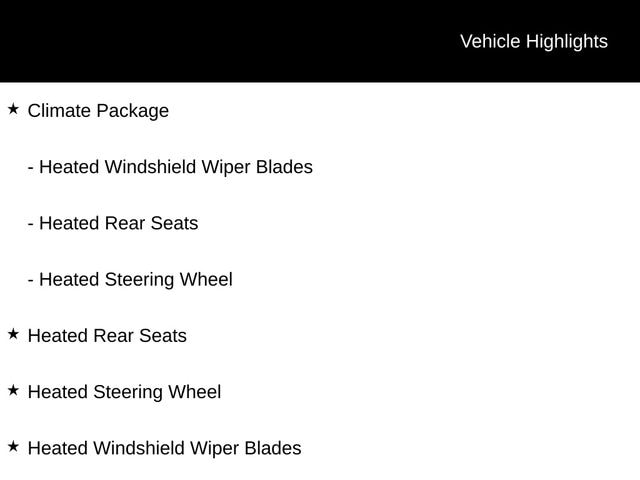Viewport: 640px width, 480px height.
Task: Click the word "Package" in Climate Package
Action: pyautogui.click(x=132, y=111)
